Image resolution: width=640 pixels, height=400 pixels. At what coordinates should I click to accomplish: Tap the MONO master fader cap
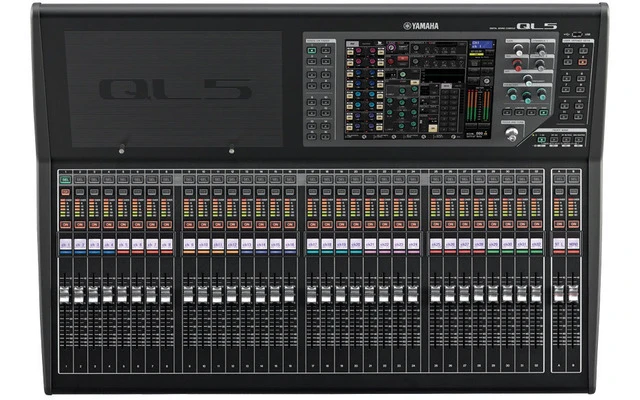(573, 294)
